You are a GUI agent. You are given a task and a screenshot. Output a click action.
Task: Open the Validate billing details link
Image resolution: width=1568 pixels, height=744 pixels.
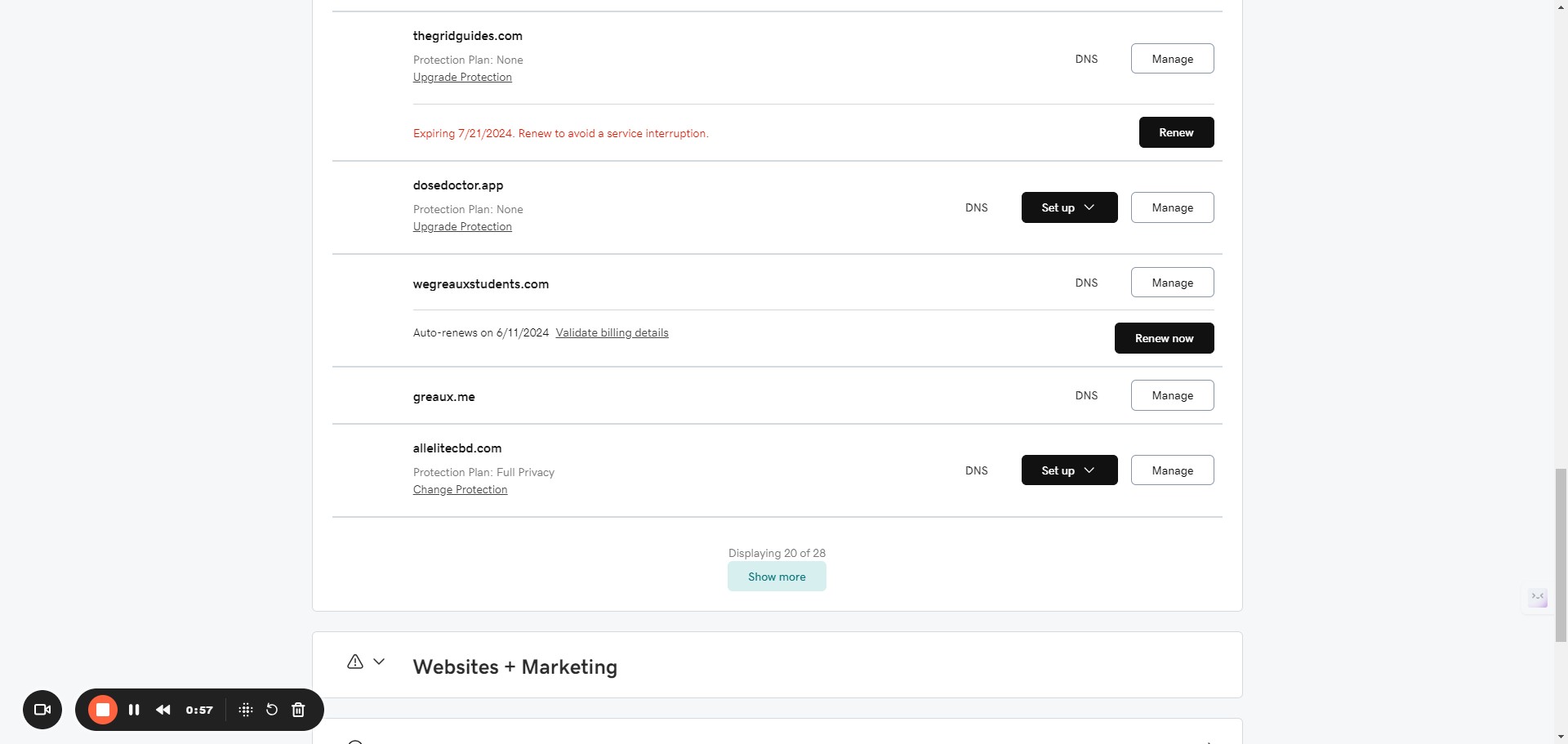[x=612, y=332]
